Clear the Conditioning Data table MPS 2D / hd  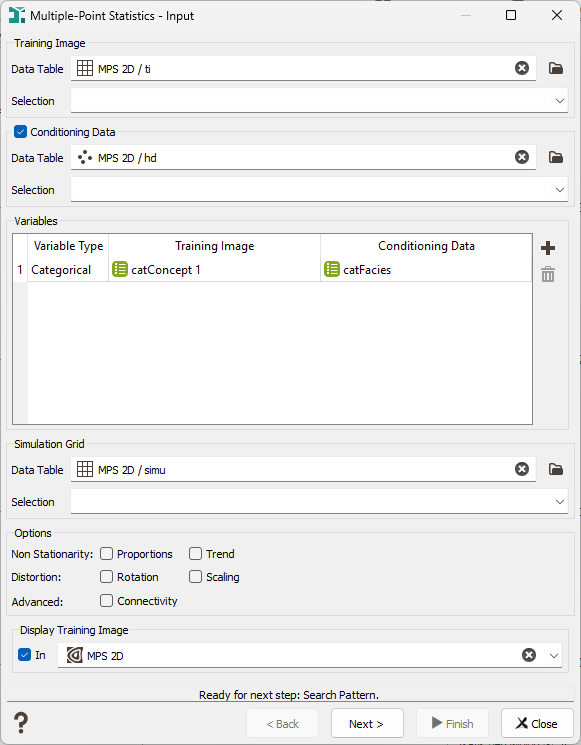(522, 157)
